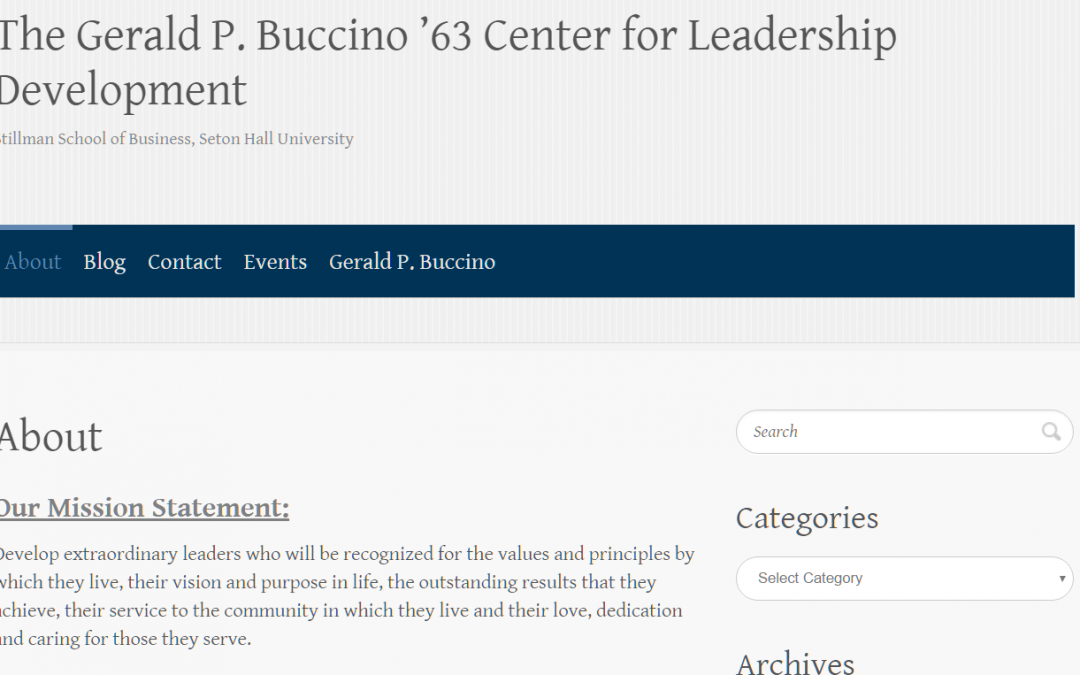
Task: Click the mission paragraph starting 'Develop extraordinary leaders'
Action: pos(347,596)
